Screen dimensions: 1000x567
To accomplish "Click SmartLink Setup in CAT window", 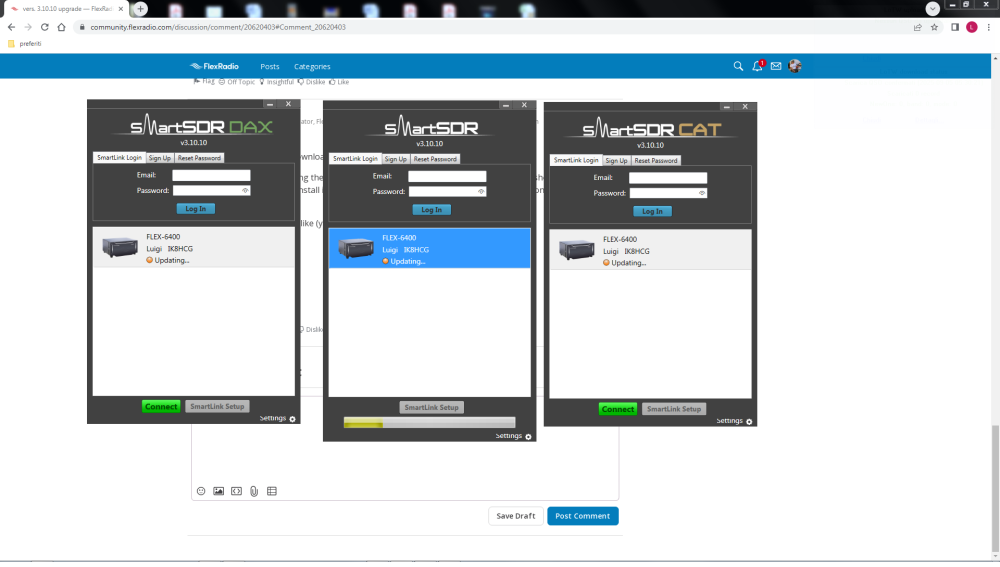I will coord(674,409).
